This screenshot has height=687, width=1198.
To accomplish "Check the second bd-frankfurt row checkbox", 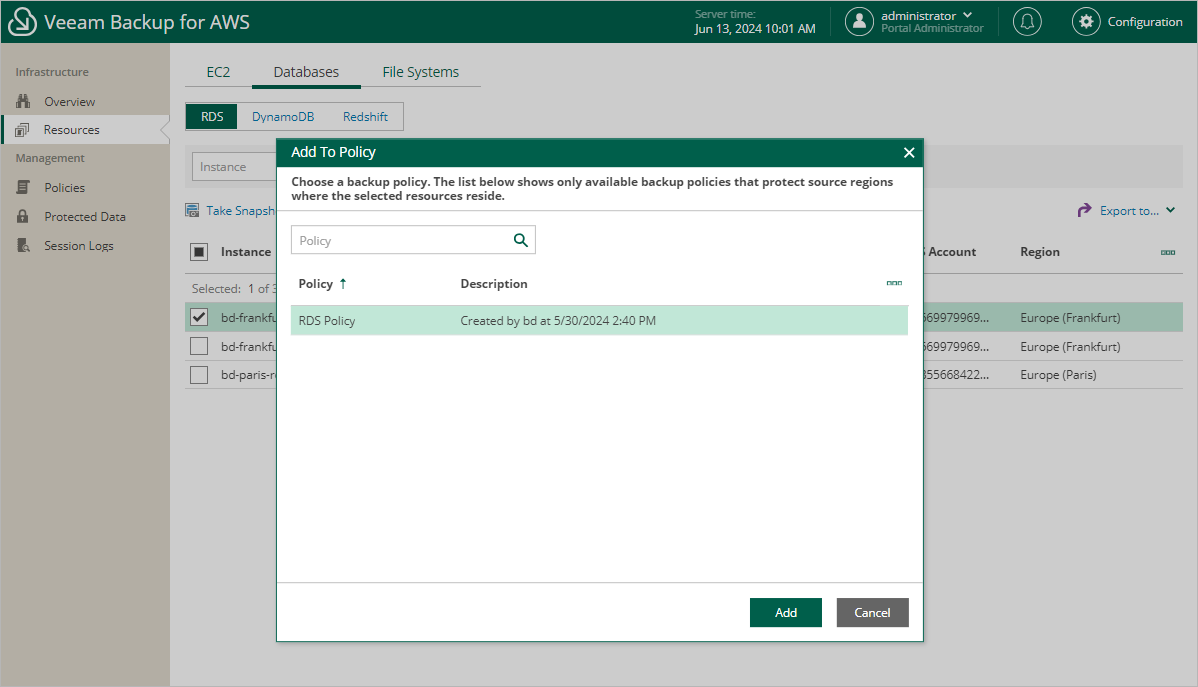I will [x=199, y=346].
